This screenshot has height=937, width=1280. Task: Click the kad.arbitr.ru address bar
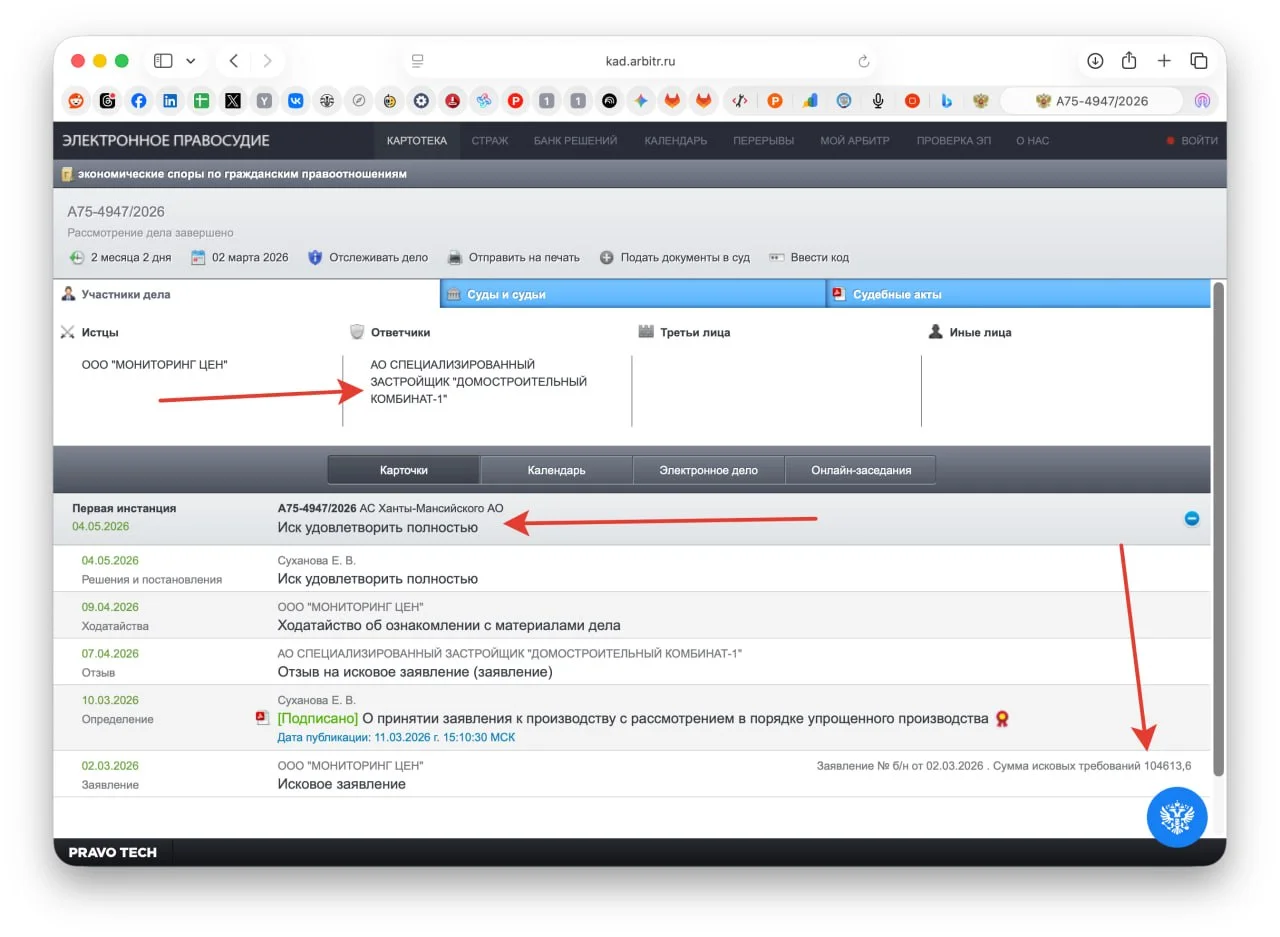(x=640, y=61)
